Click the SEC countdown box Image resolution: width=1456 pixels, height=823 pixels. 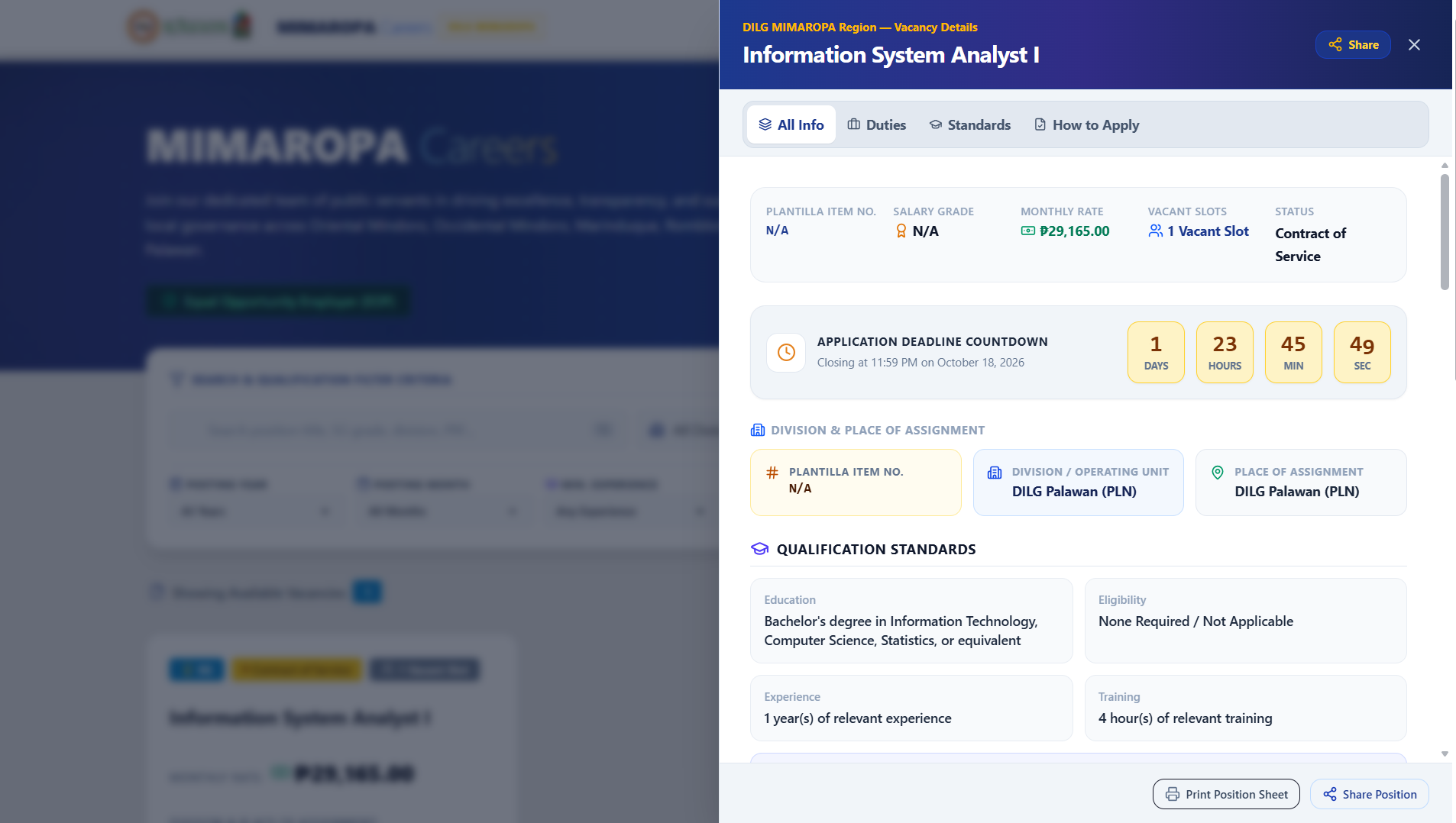click(x=1362, y=353)
